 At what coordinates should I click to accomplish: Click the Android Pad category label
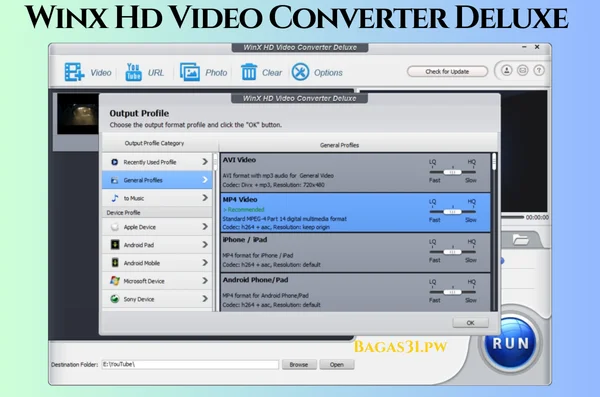coord(139,245)
